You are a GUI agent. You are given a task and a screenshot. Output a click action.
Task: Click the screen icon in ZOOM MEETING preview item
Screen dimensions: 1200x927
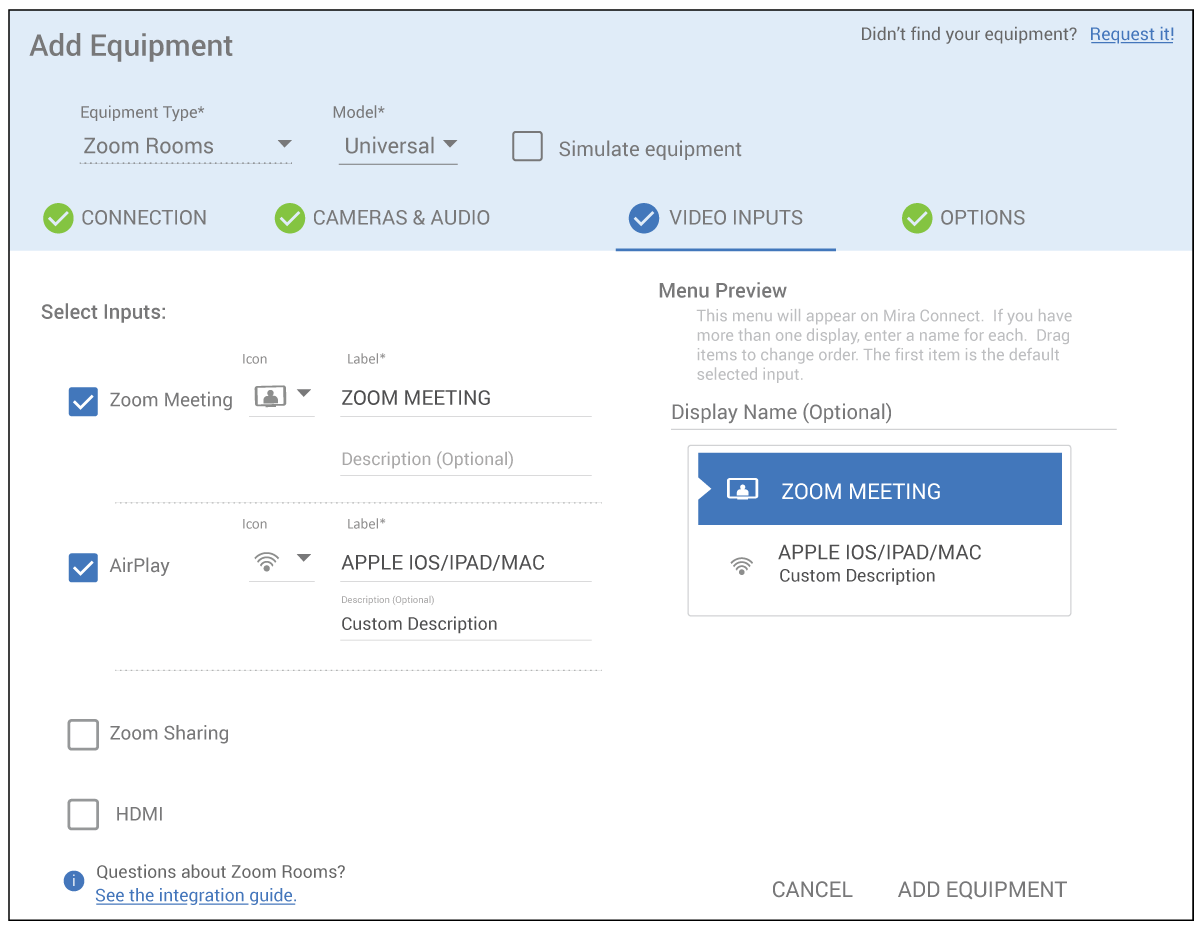[741, 490]
